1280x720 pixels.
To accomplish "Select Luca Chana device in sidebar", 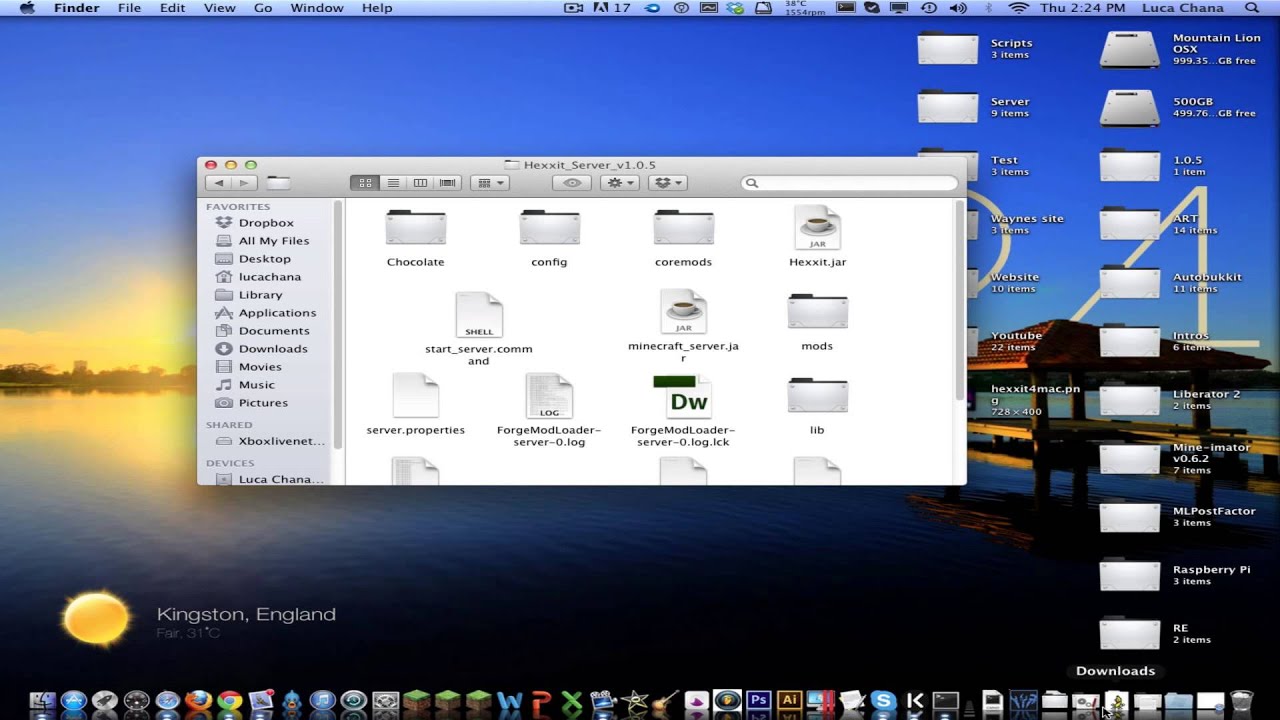I will 280,479.
